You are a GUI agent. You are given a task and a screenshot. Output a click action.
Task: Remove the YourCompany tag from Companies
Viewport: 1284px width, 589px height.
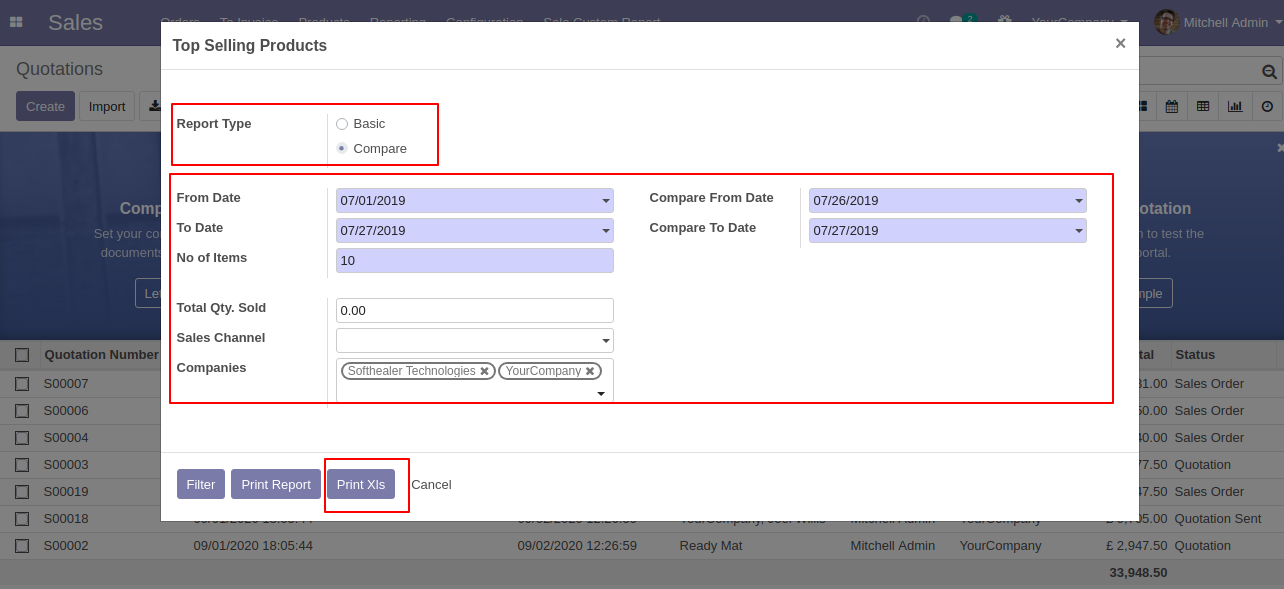point(590,371)
